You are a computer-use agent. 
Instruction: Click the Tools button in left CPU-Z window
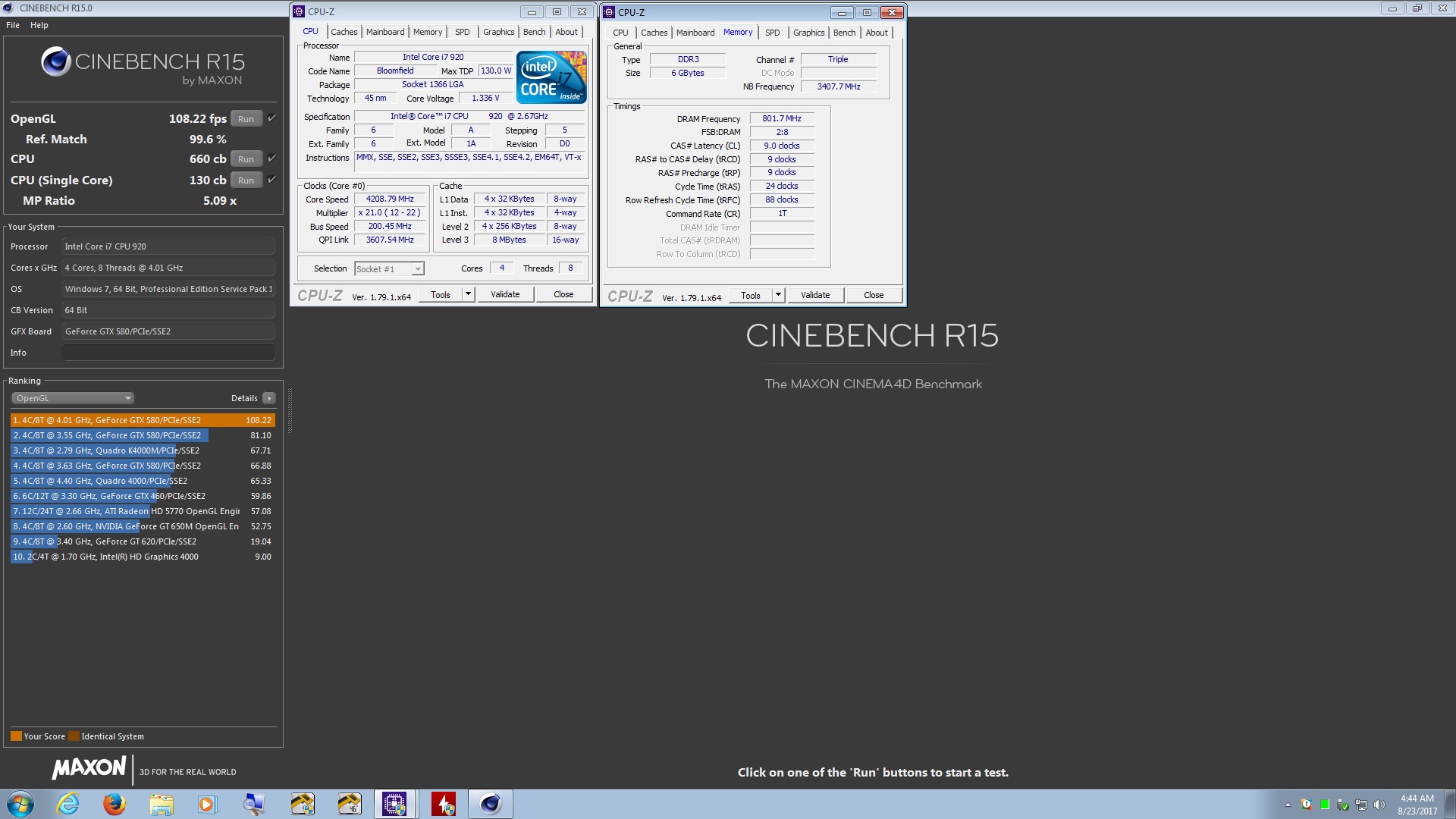click(441, 294)
